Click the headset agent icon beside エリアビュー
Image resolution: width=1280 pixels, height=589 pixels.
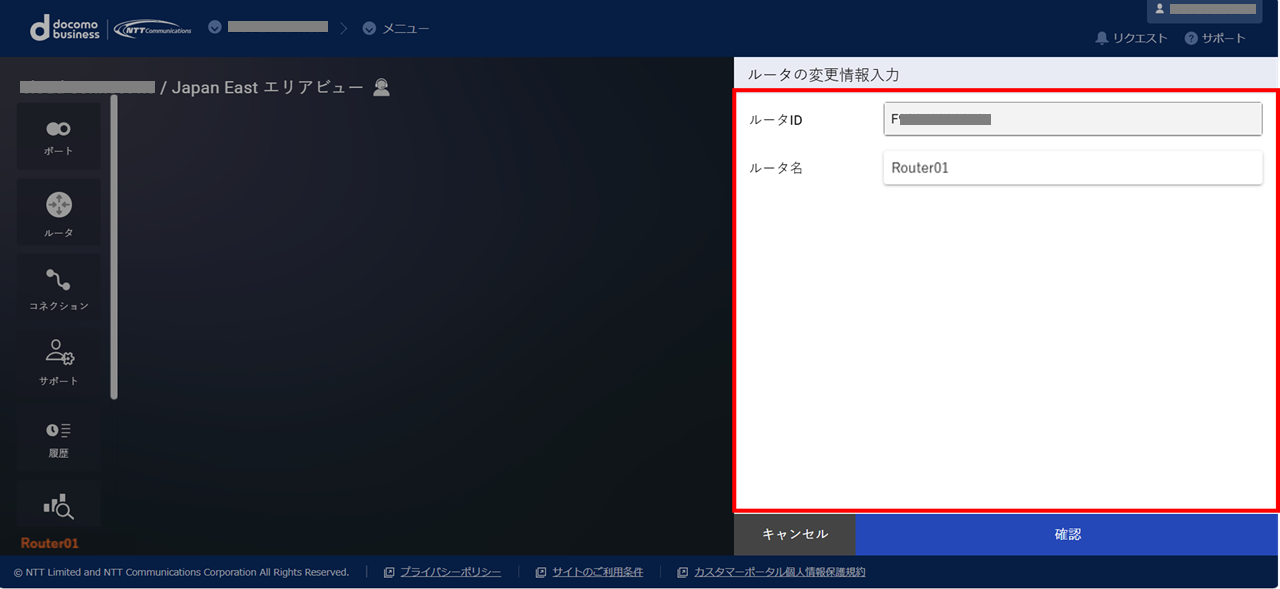point(381,88)
